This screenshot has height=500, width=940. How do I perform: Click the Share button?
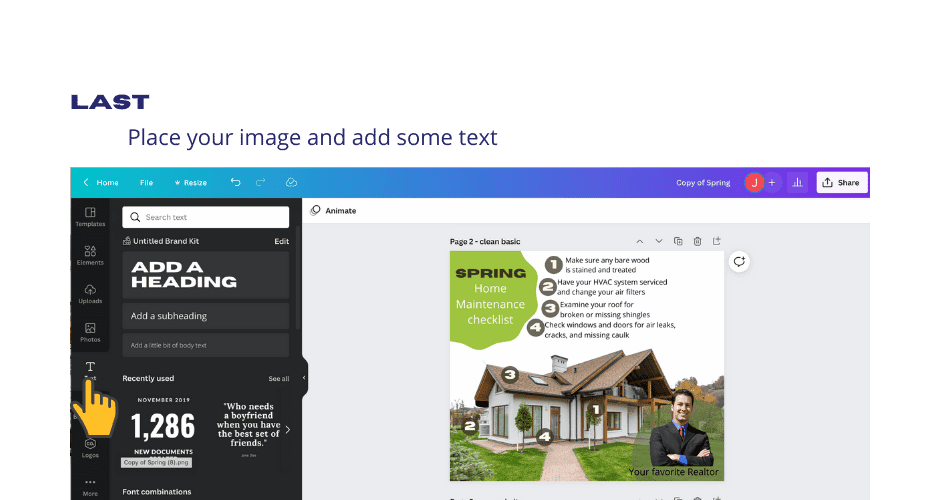[x=842, y=182]
